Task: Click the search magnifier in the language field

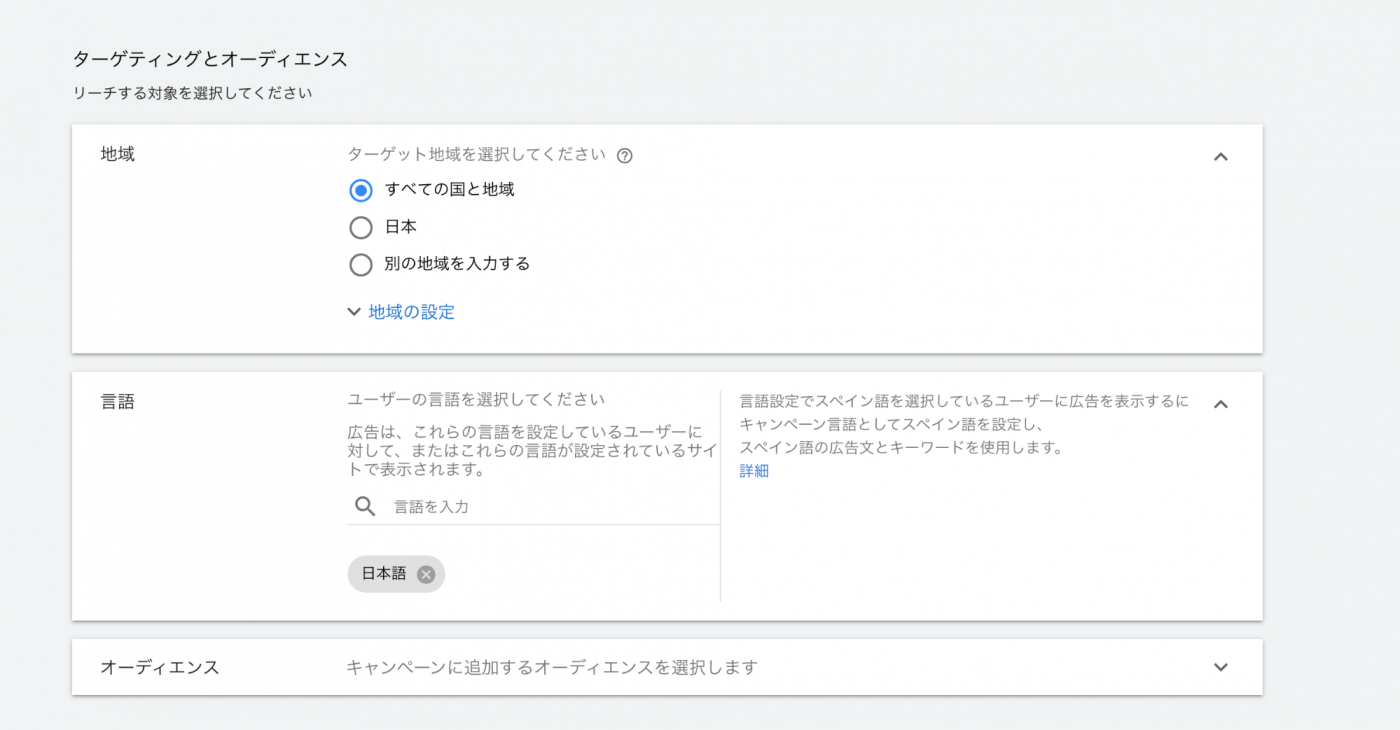Action: (x=365, y=506)
